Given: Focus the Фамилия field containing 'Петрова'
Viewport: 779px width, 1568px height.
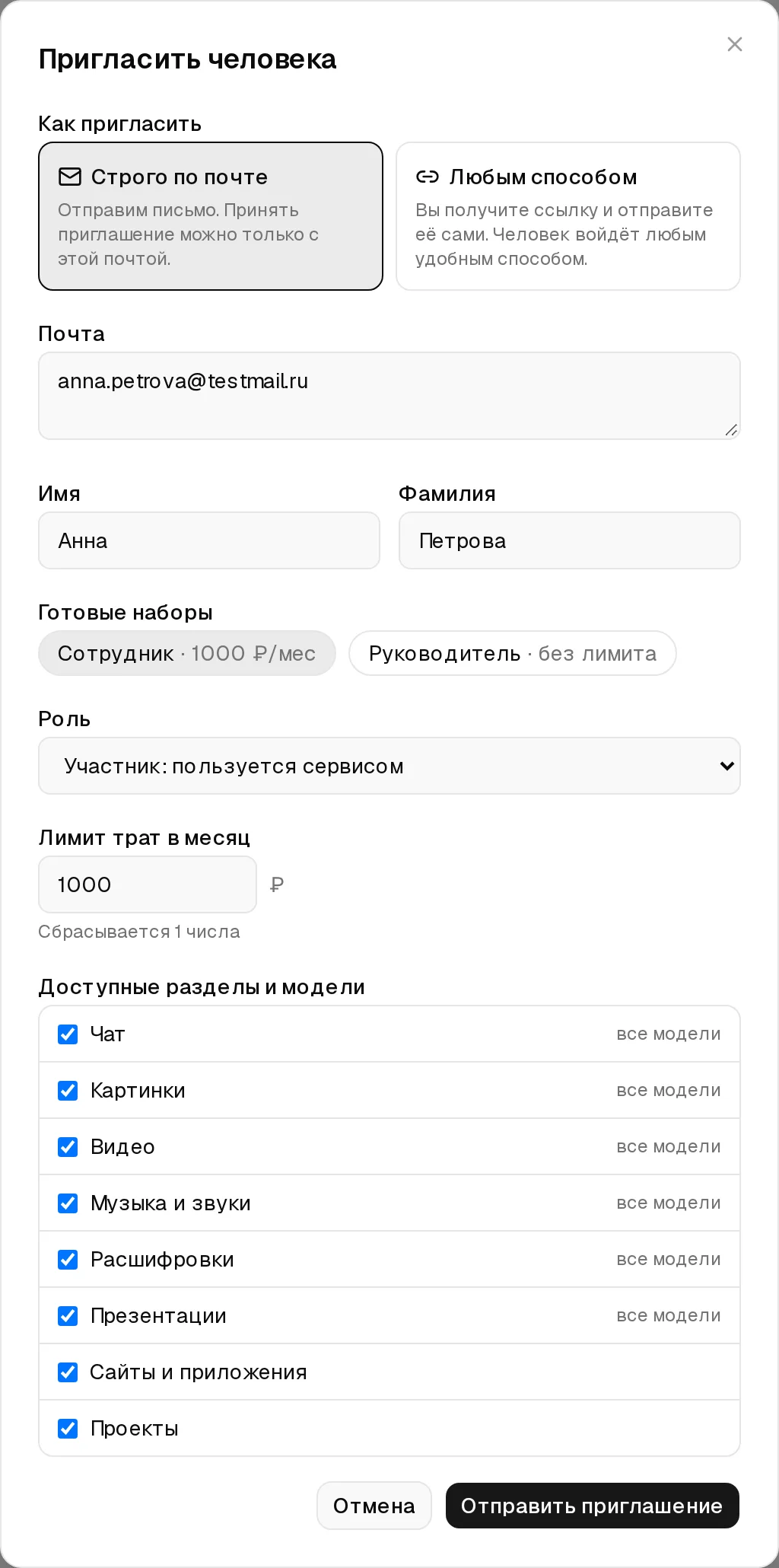Looking at the screenshot, I should pyautogui.click(x=570, y=540).
